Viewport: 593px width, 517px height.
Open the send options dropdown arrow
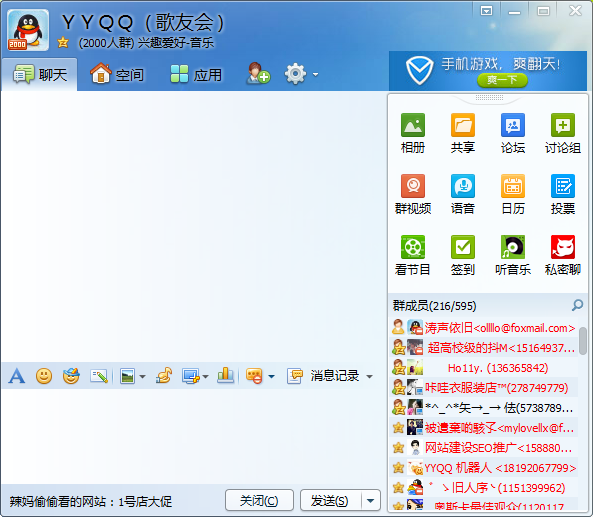tap(371, 501)
